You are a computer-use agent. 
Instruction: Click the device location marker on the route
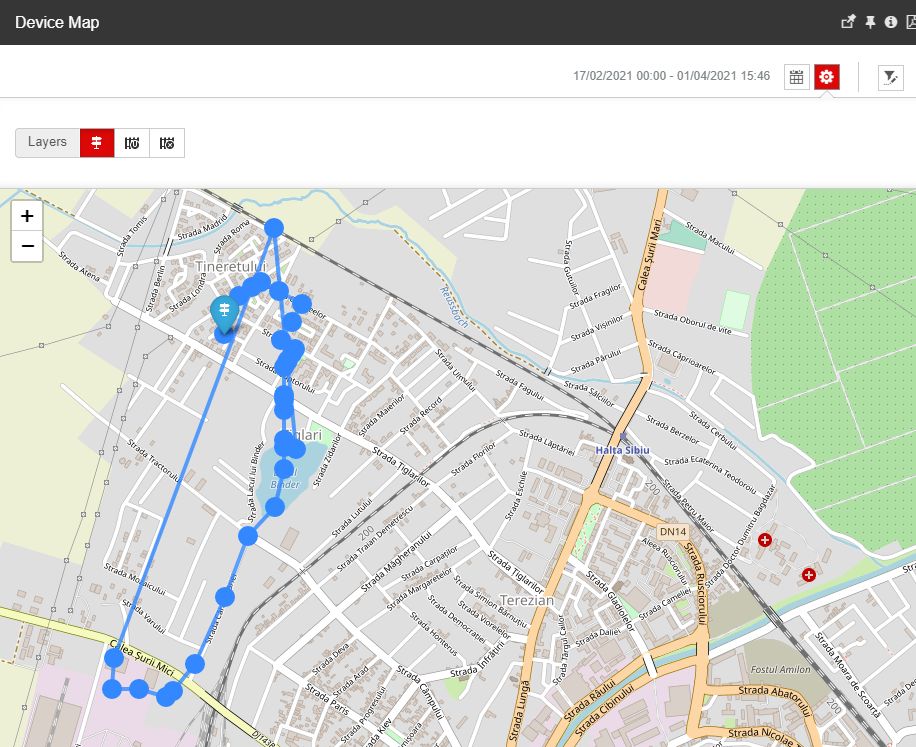coord(224,310)
